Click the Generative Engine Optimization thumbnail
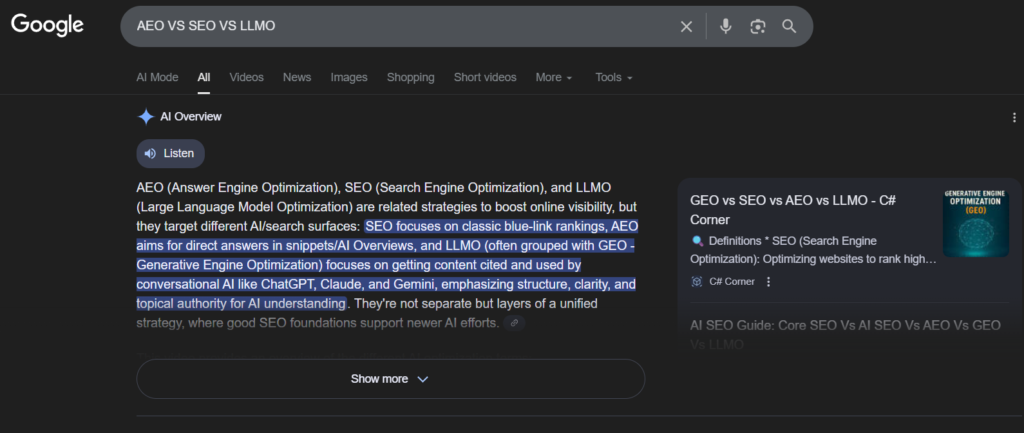1024x433 pixels. (x=976, y=223)
